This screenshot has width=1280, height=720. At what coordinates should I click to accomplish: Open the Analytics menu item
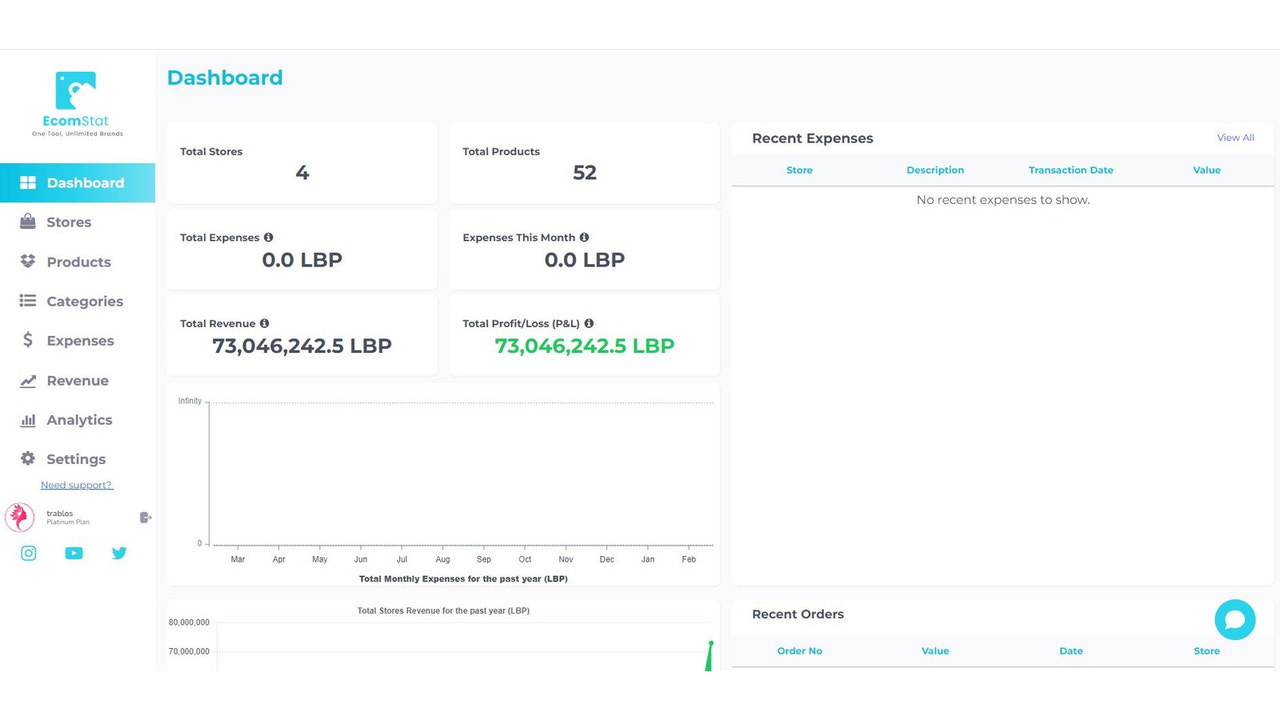pyautogui.click(x=77, y=420)
